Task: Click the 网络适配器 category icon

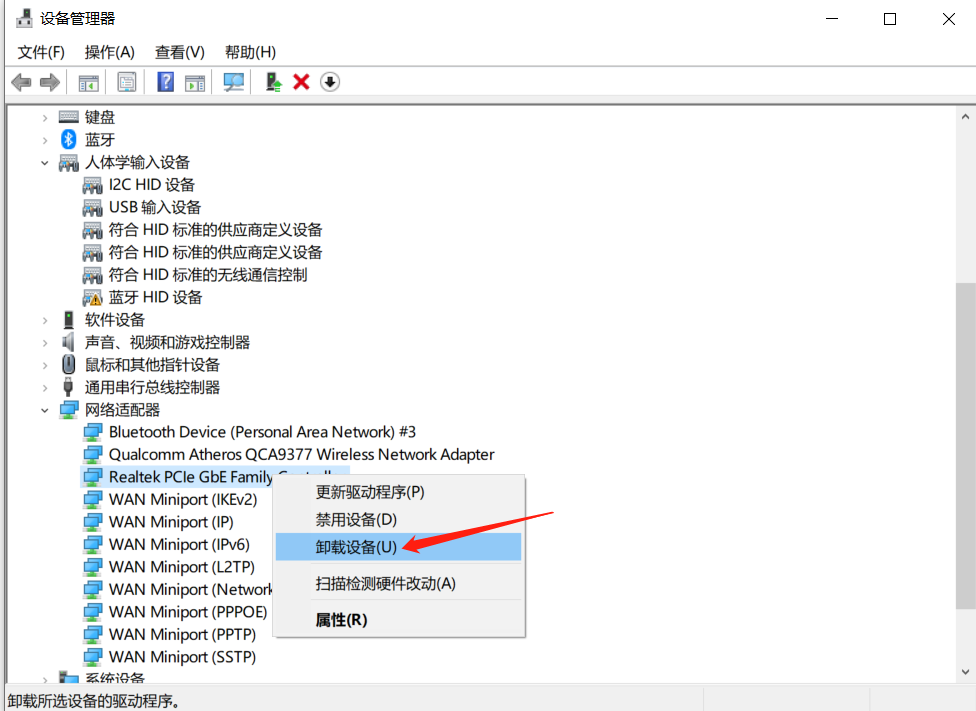Action: 68,410
